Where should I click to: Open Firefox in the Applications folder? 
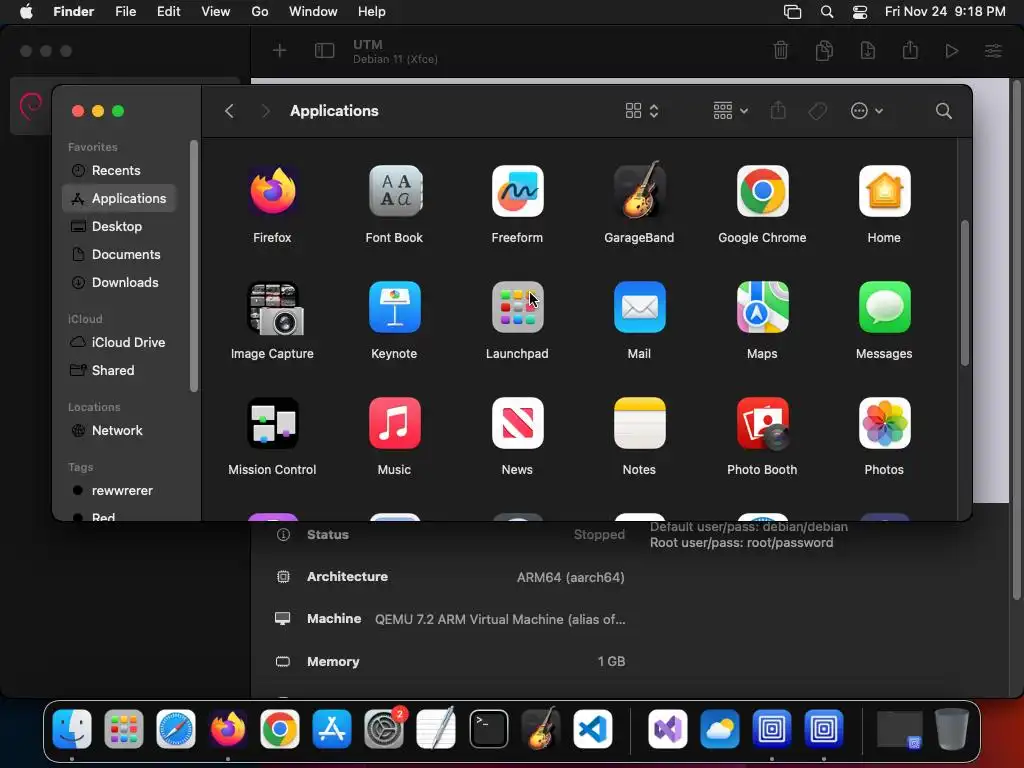(272, 191)
